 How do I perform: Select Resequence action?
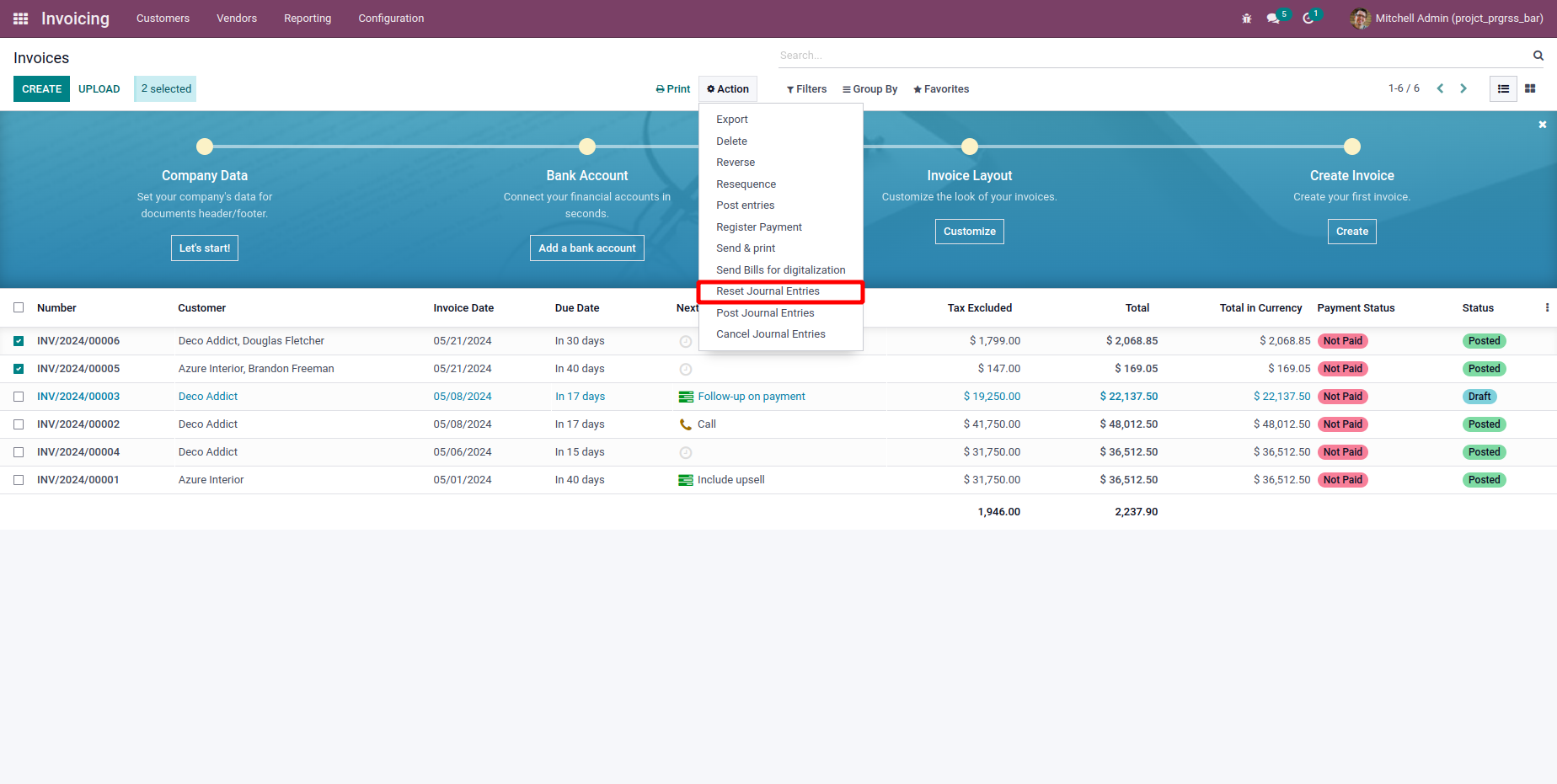[781, 184]
